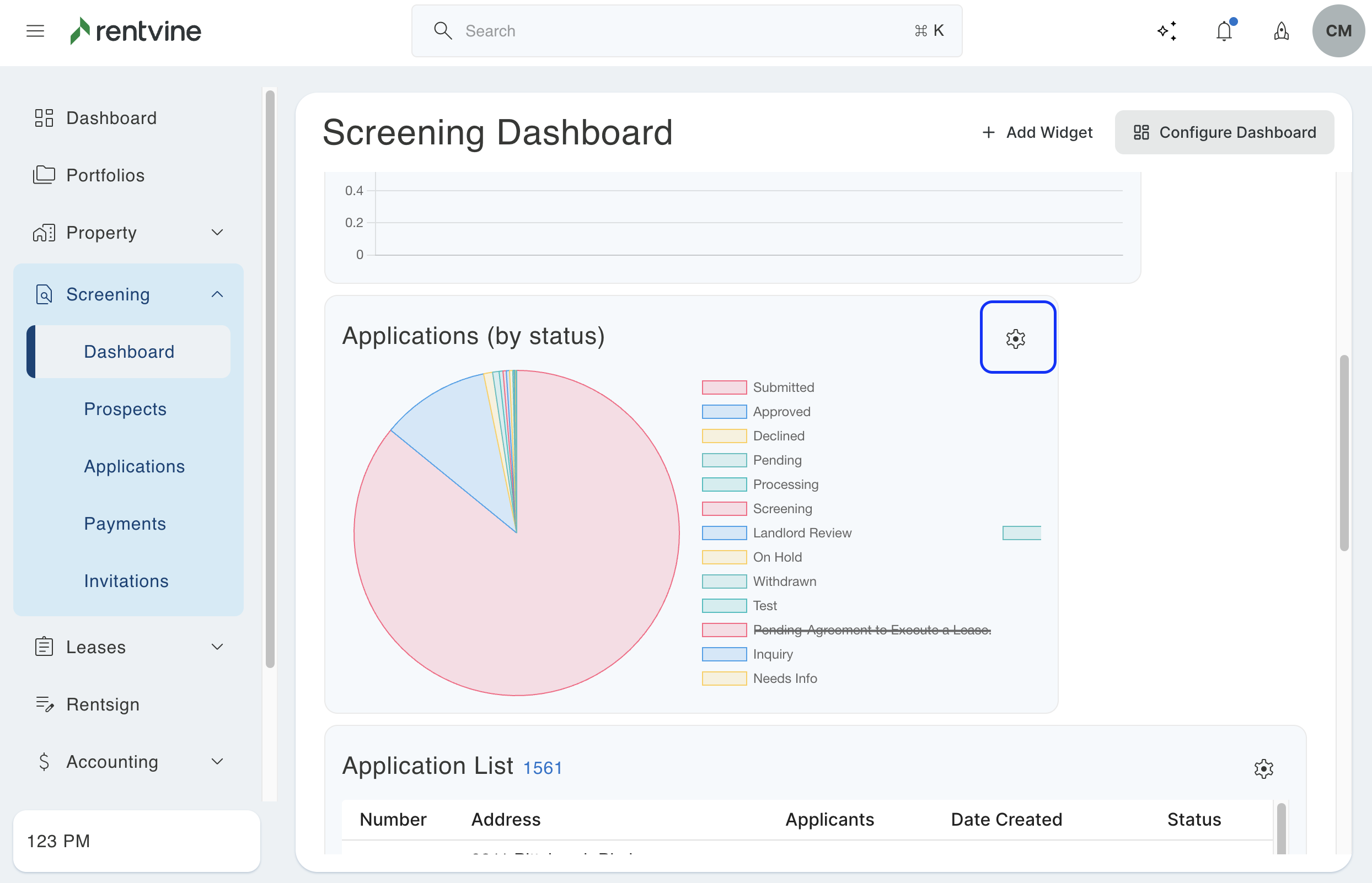
Task: Open Prospects under Screening
Action: coord(125,409)
